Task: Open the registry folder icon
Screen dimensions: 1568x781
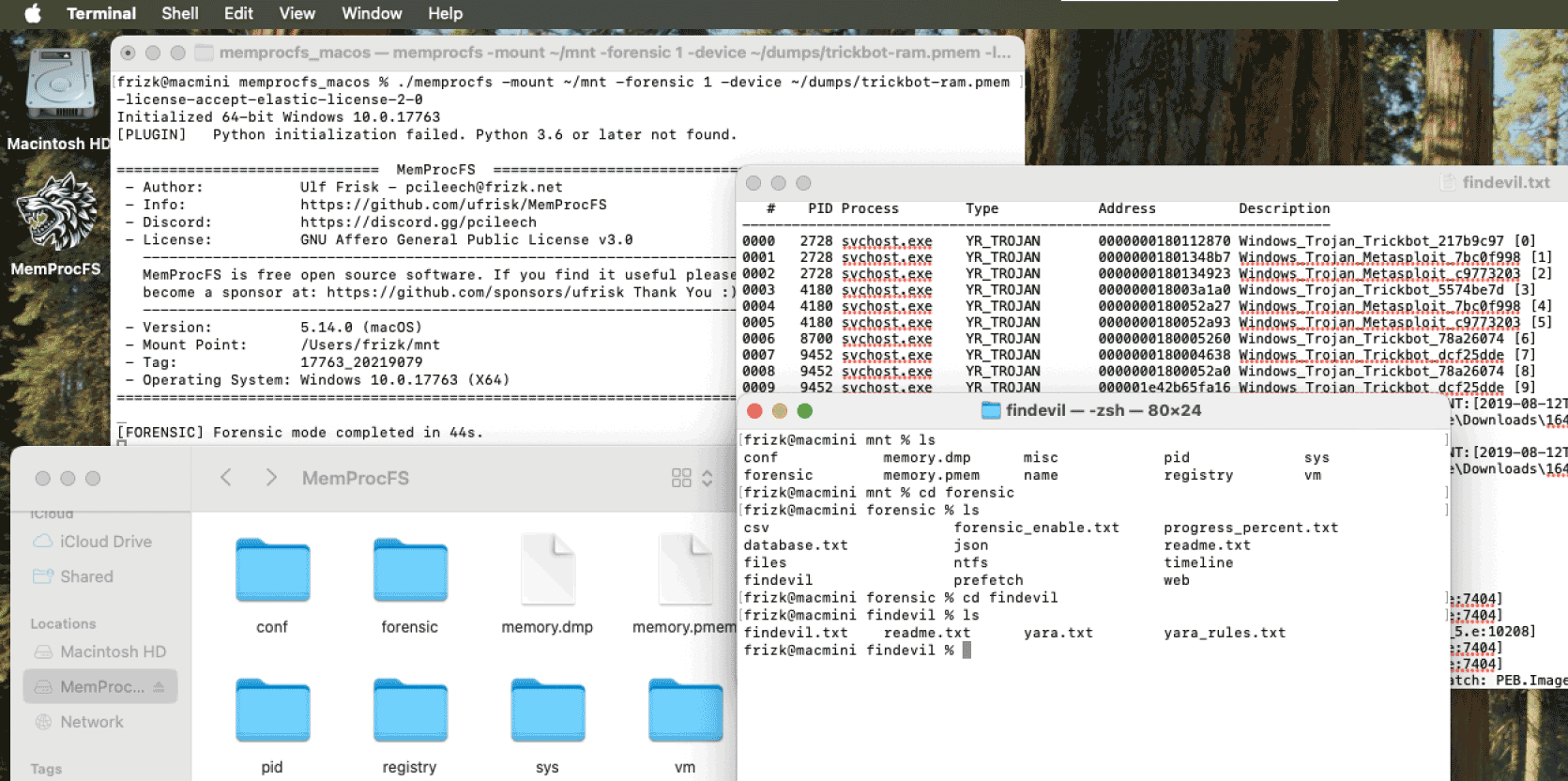Action: [409, 712]
